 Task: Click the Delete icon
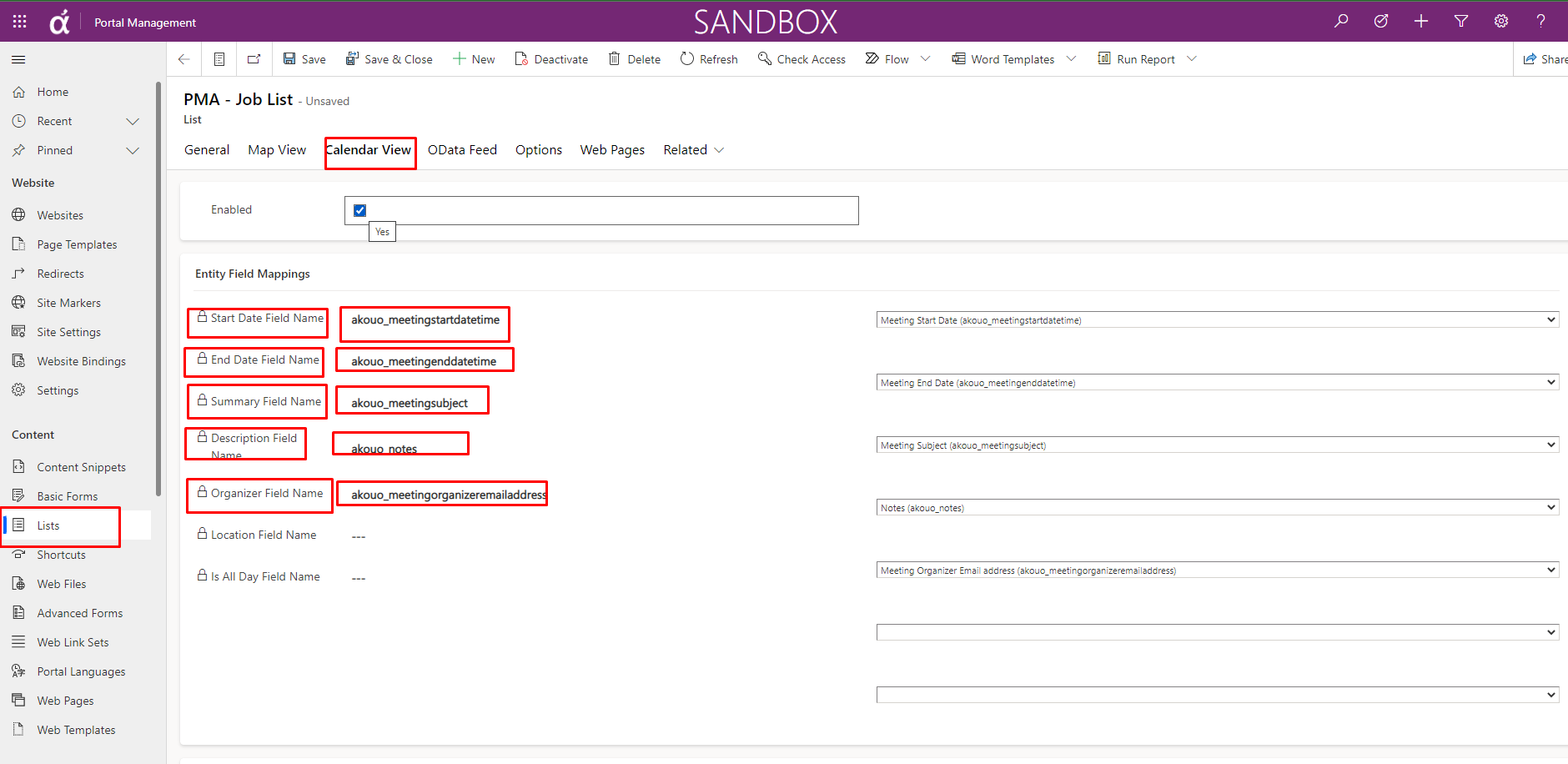pyautogui.click(x=616, y=58)
